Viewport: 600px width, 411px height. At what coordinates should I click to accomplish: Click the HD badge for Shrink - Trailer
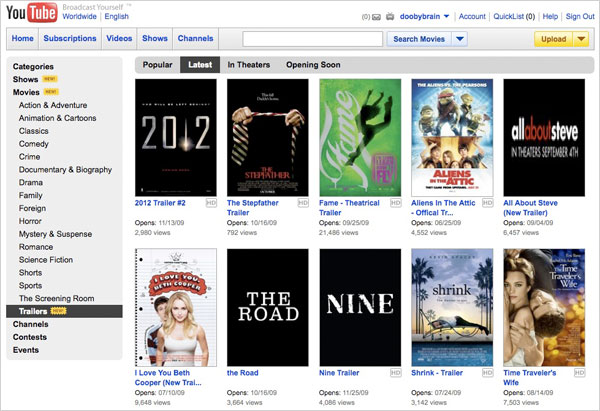tap(488, 373)
